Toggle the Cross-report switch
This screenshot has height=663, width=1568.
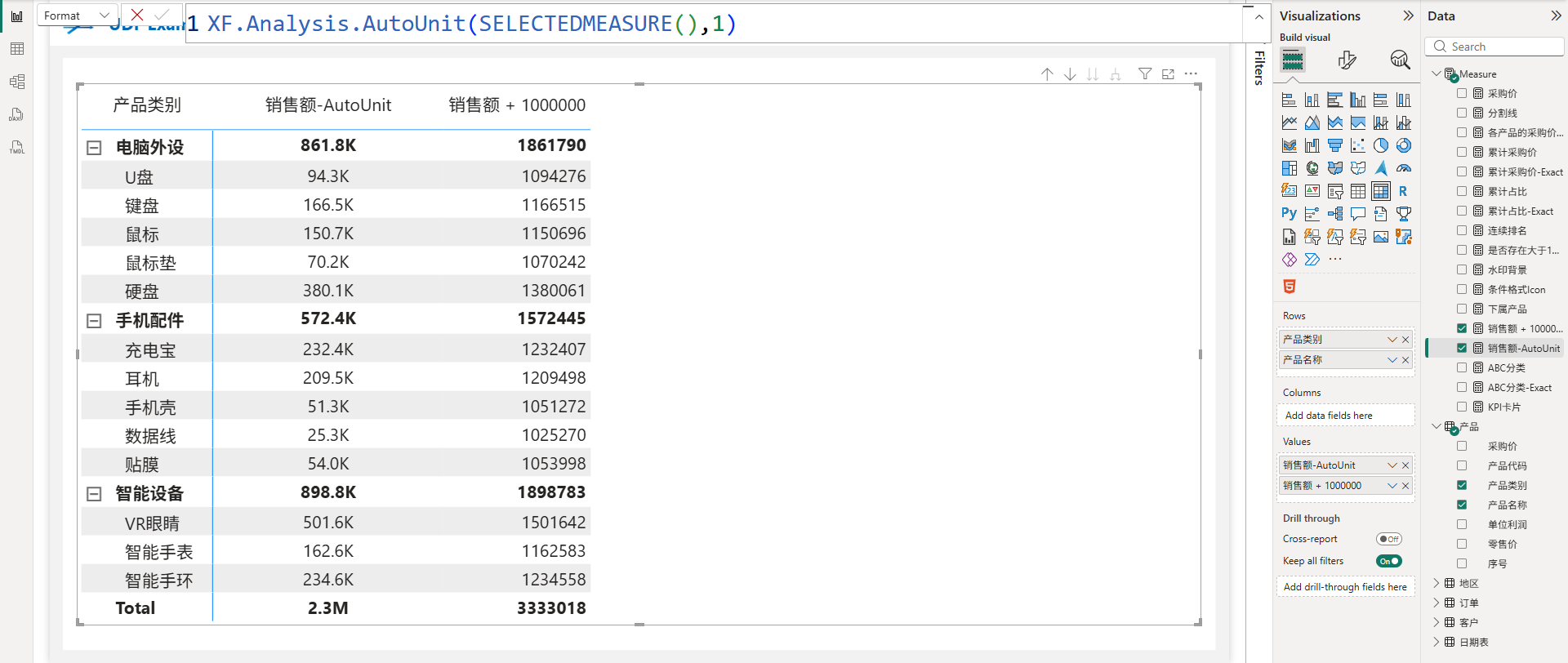[x=1388, y=539]
